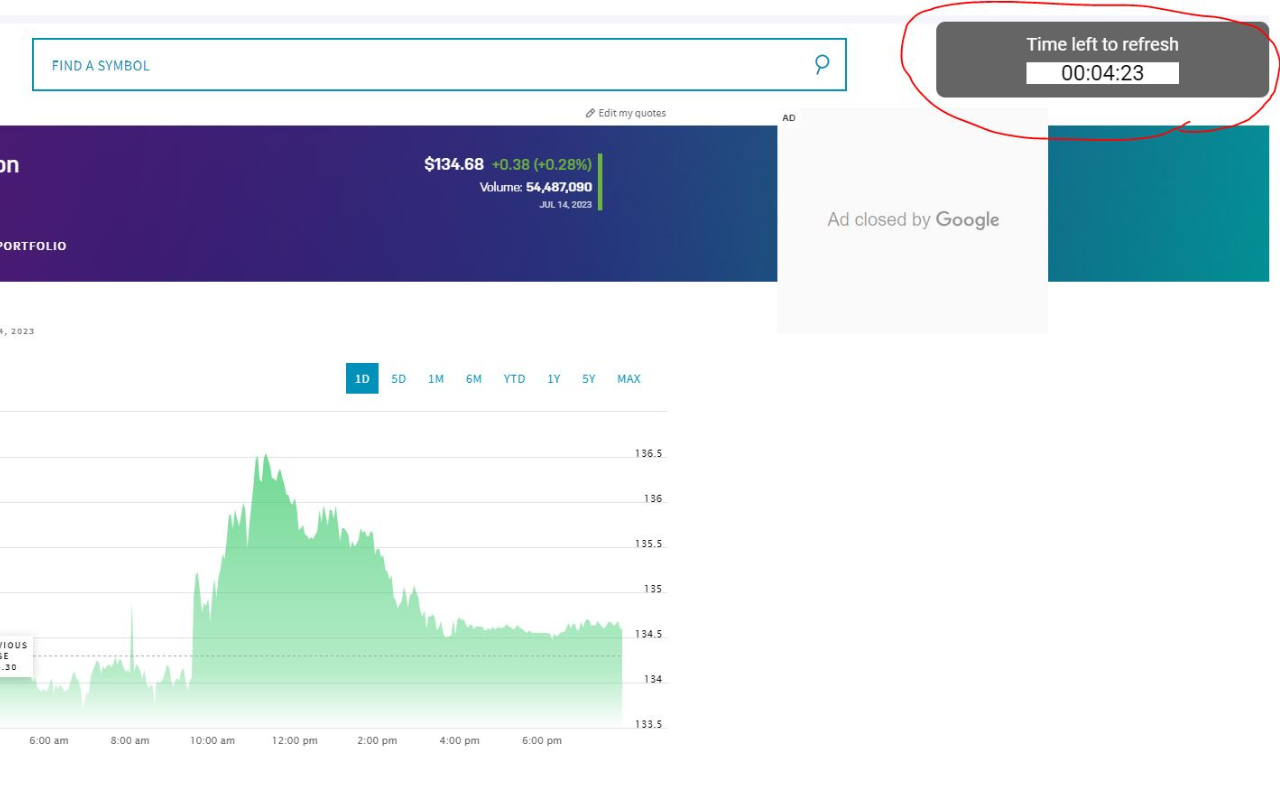1280x800 pixels.
Task: Click the 133.5 y-axis label
Action: (x=648, y=724)
